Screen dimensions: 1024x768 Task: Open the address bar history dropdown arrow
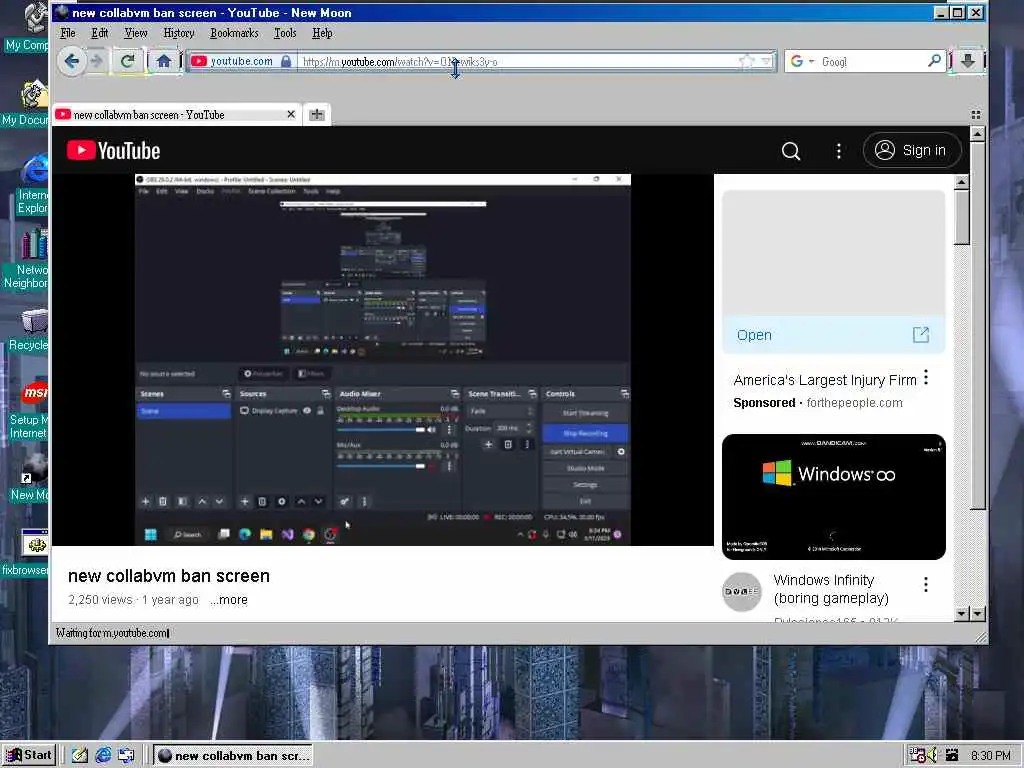point(767,61)
